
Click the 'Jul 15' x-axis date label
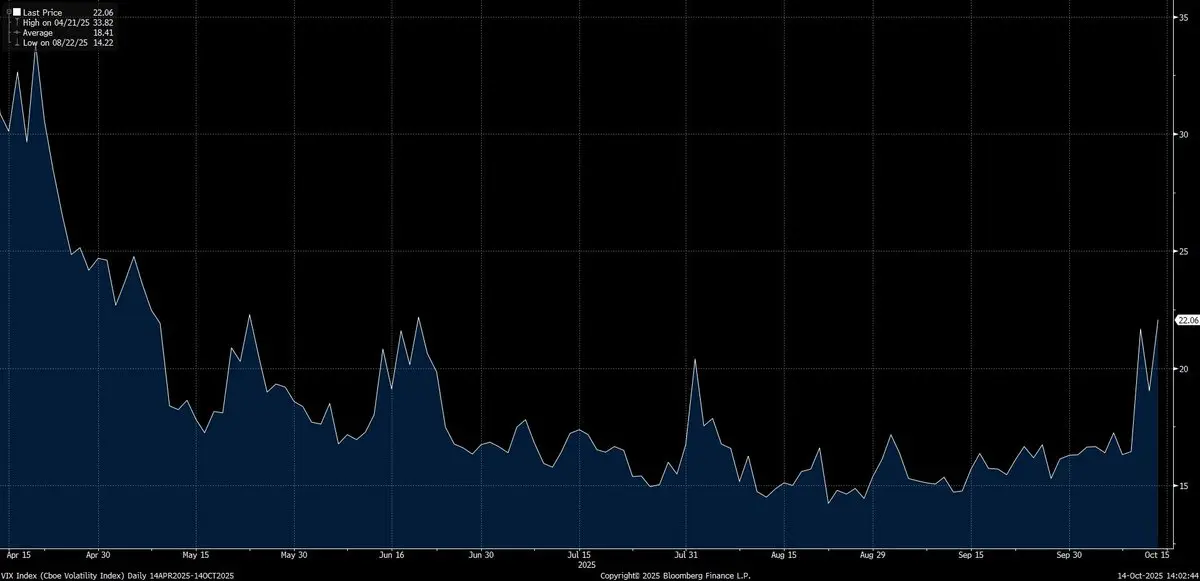pos(580,553)
